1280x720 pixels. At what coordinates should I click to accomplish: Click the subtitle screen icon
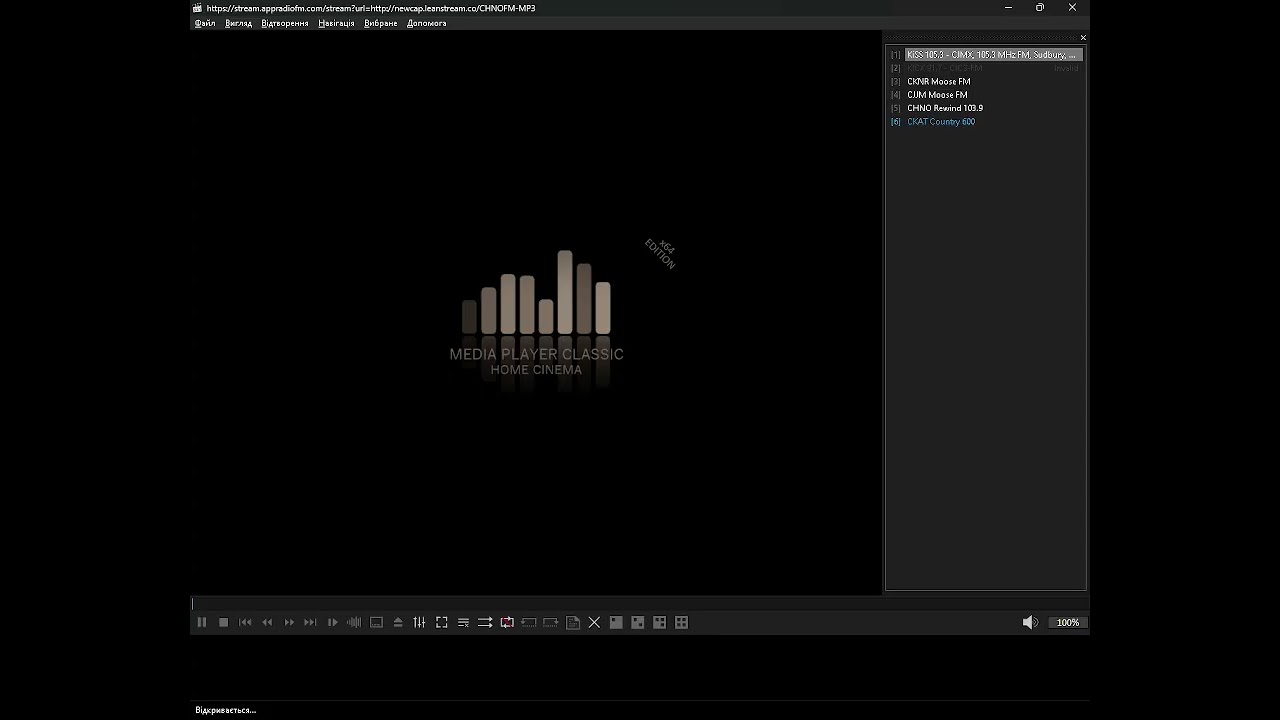(376, 622)
